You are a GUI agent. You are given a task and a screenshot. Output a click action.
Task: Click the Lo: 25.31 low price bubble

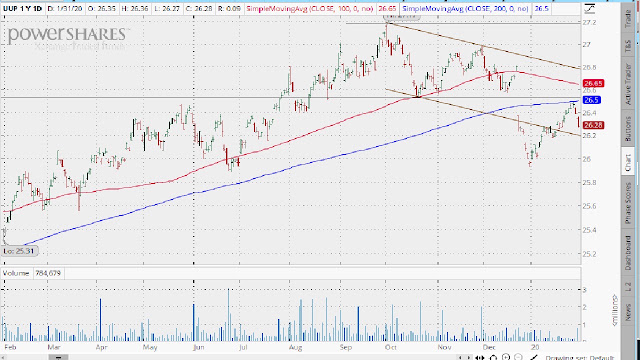[x=19, y=251]
